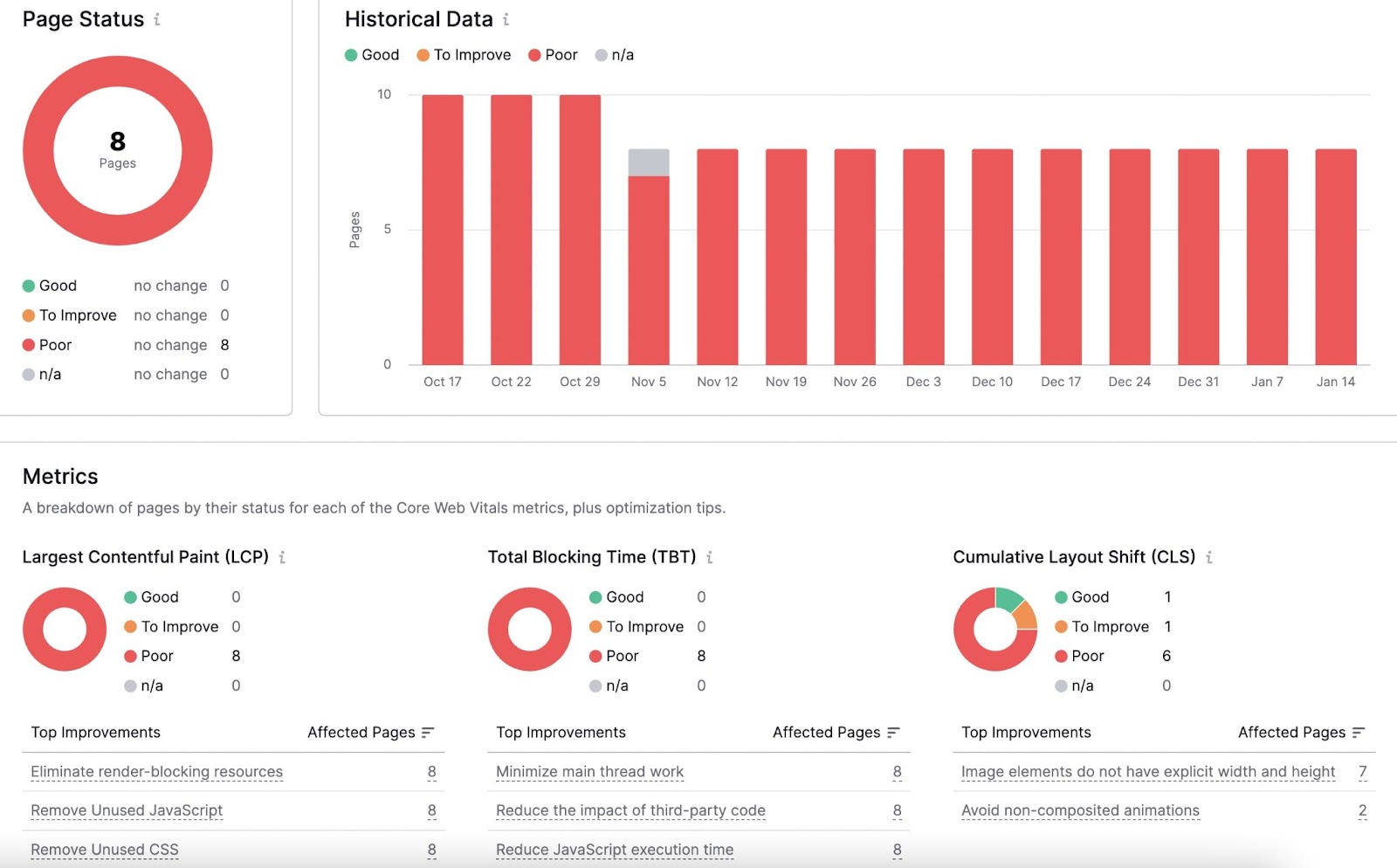Open the Remove Unused JavaScript improvement

point(125,810)
